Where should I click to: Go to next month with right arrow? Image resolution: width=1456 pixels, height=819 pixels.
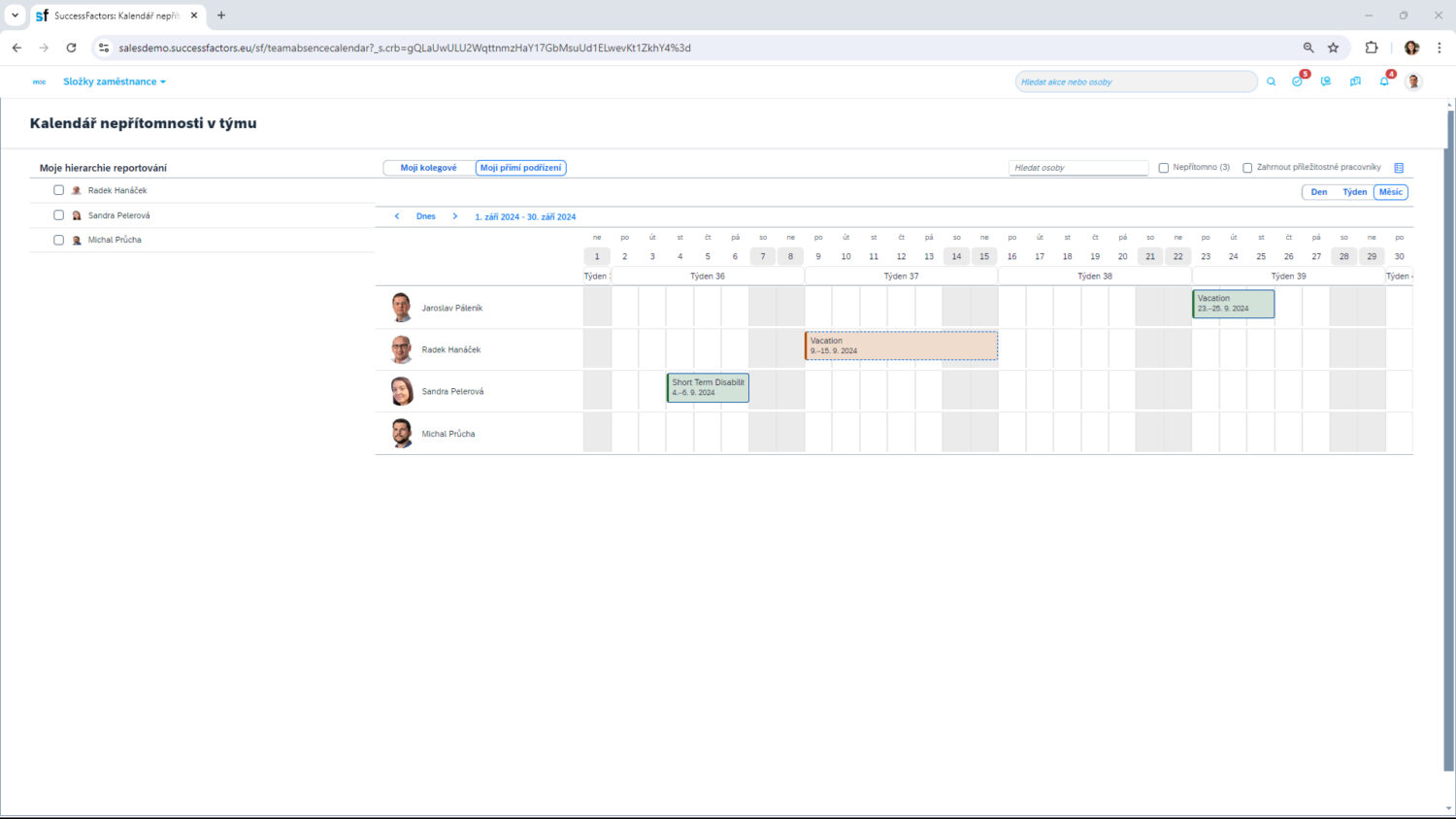pos(454,216)
